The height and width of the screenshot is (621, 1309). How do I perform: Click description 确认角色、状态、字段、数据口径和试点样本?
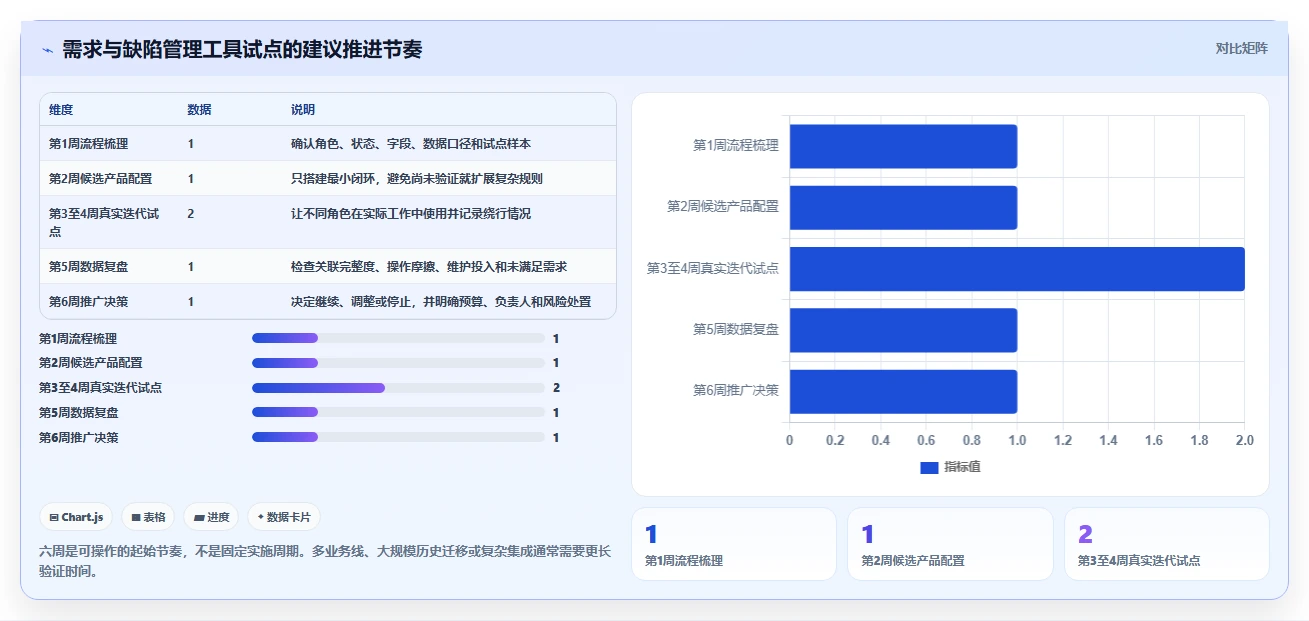[411, 144]
